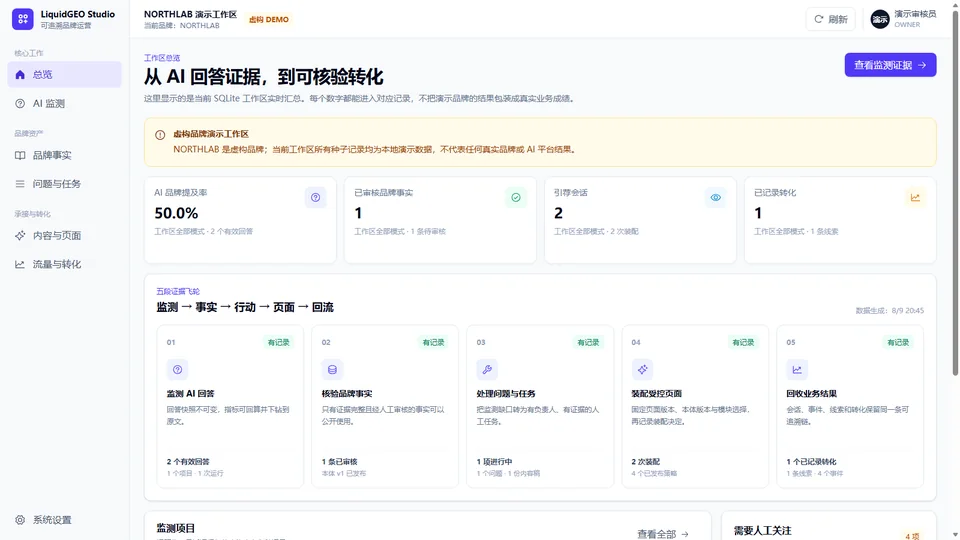Open the 回收业务结果 card title
The height and width of the screenshot is (540, 960).
point(812,394)
